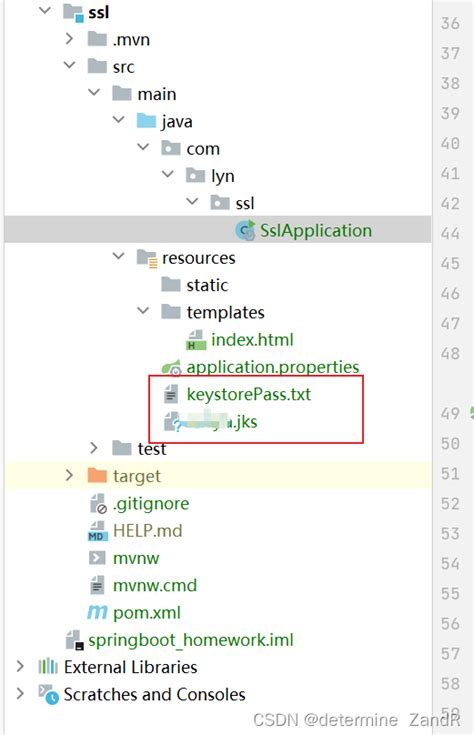Click the .gitignore file icon
Screen dimensions: 474x735
98,504
